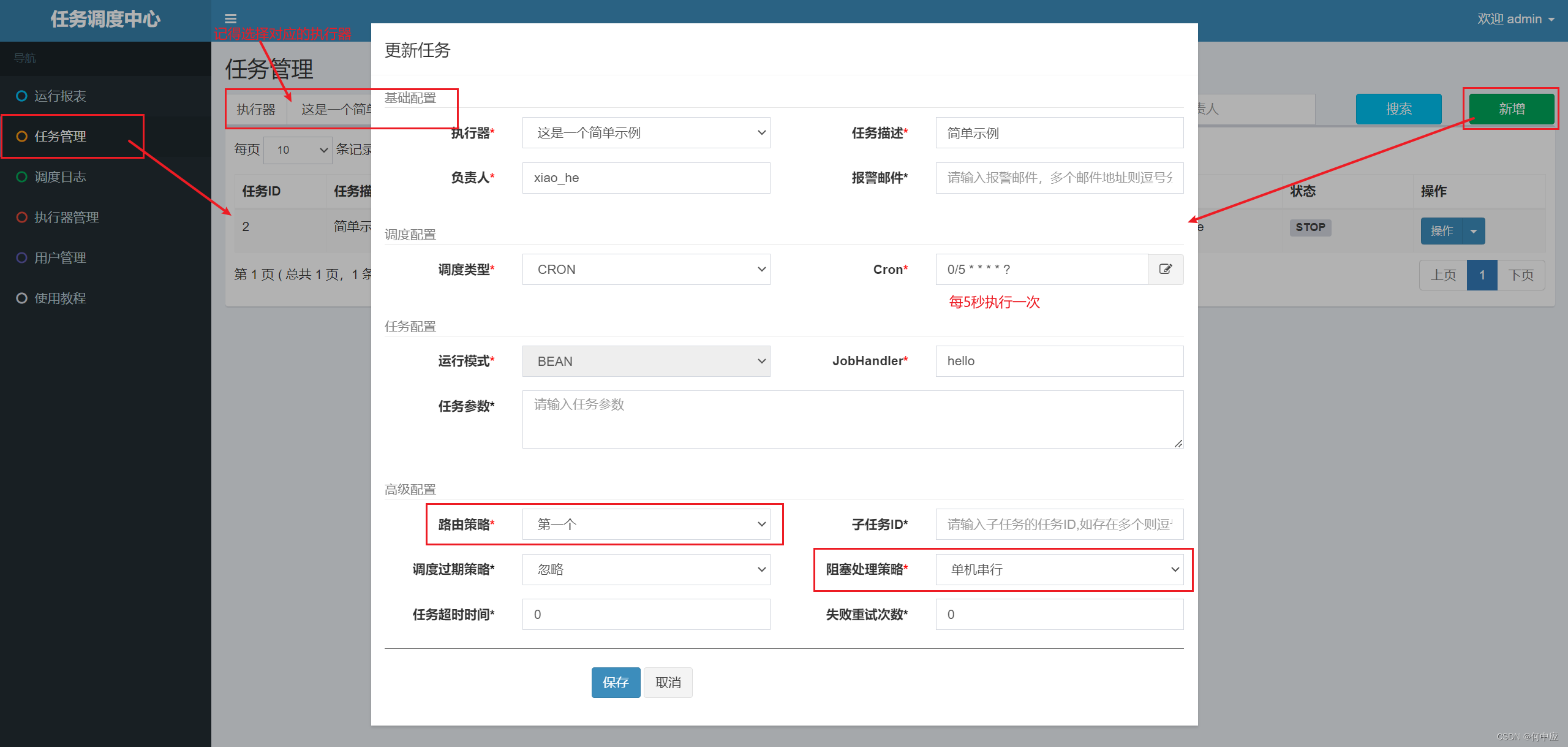Click the Cron expression edit icon
The image size is (1568, 747).
tap(1165, 269)
